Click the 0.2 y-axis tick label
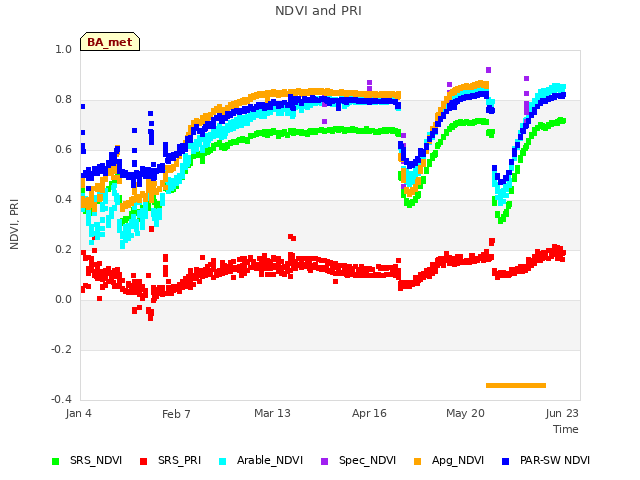Viewport: 640px width, 480px height. pos(63,249)
